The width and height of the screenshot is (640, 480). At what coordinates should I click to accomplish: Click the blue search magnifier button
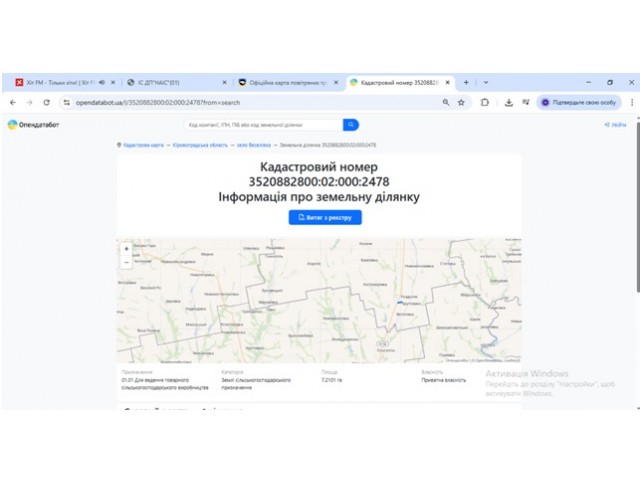tap(351, 125)
